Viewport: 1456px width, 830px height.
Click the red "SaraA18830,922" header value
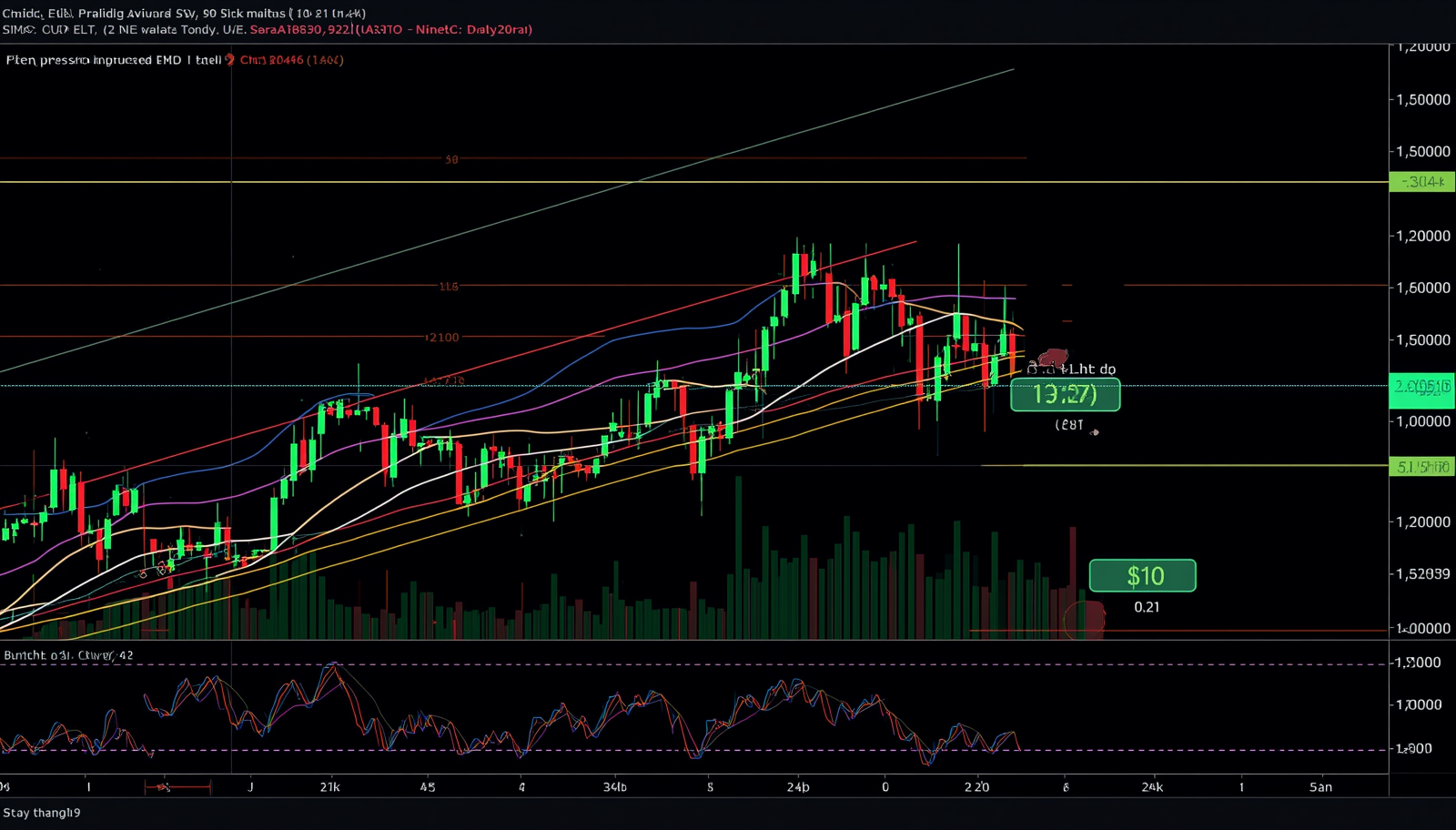300,29
